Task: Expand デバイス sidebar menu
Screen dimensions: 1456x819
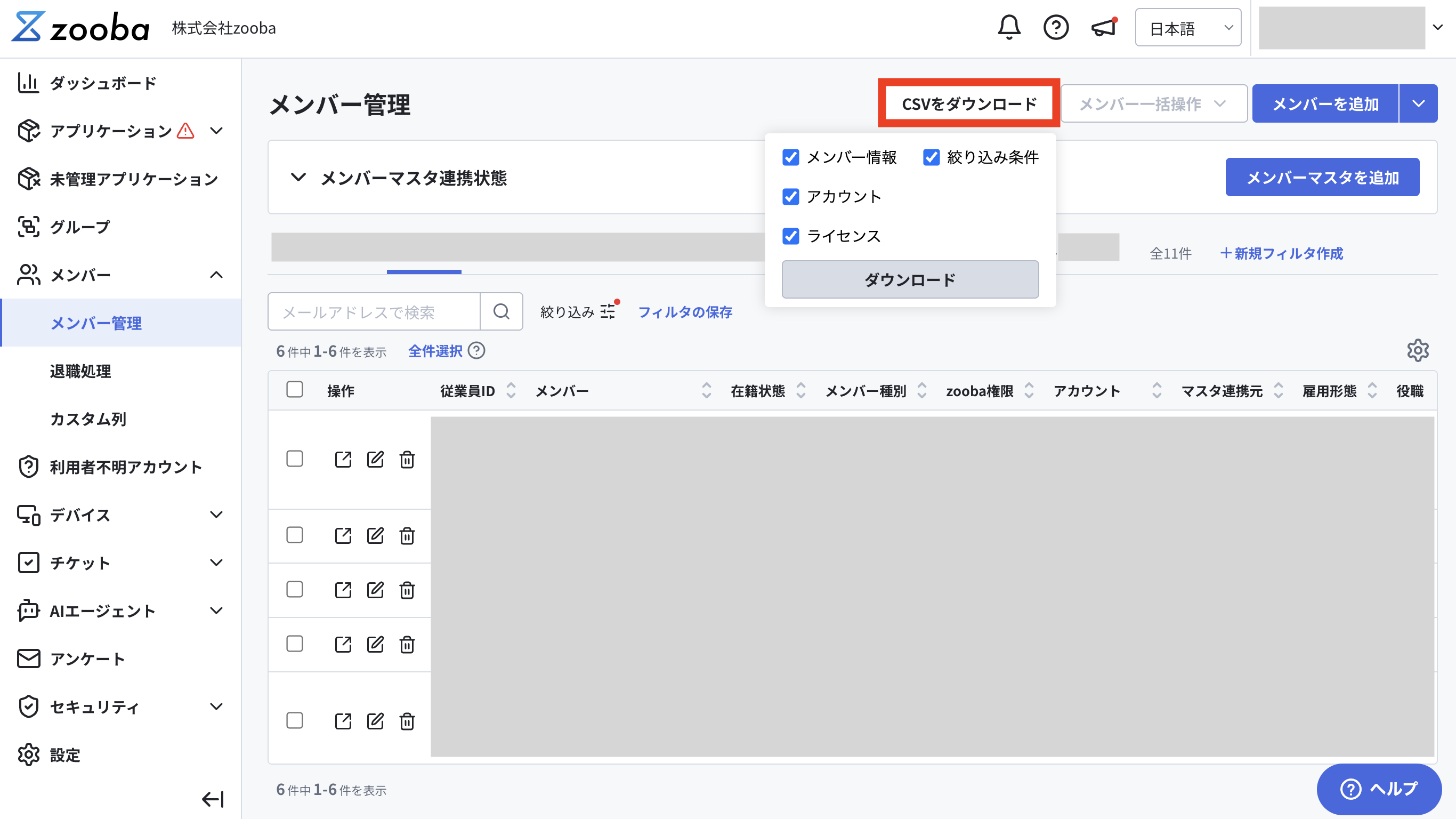Action: [216, 515]
